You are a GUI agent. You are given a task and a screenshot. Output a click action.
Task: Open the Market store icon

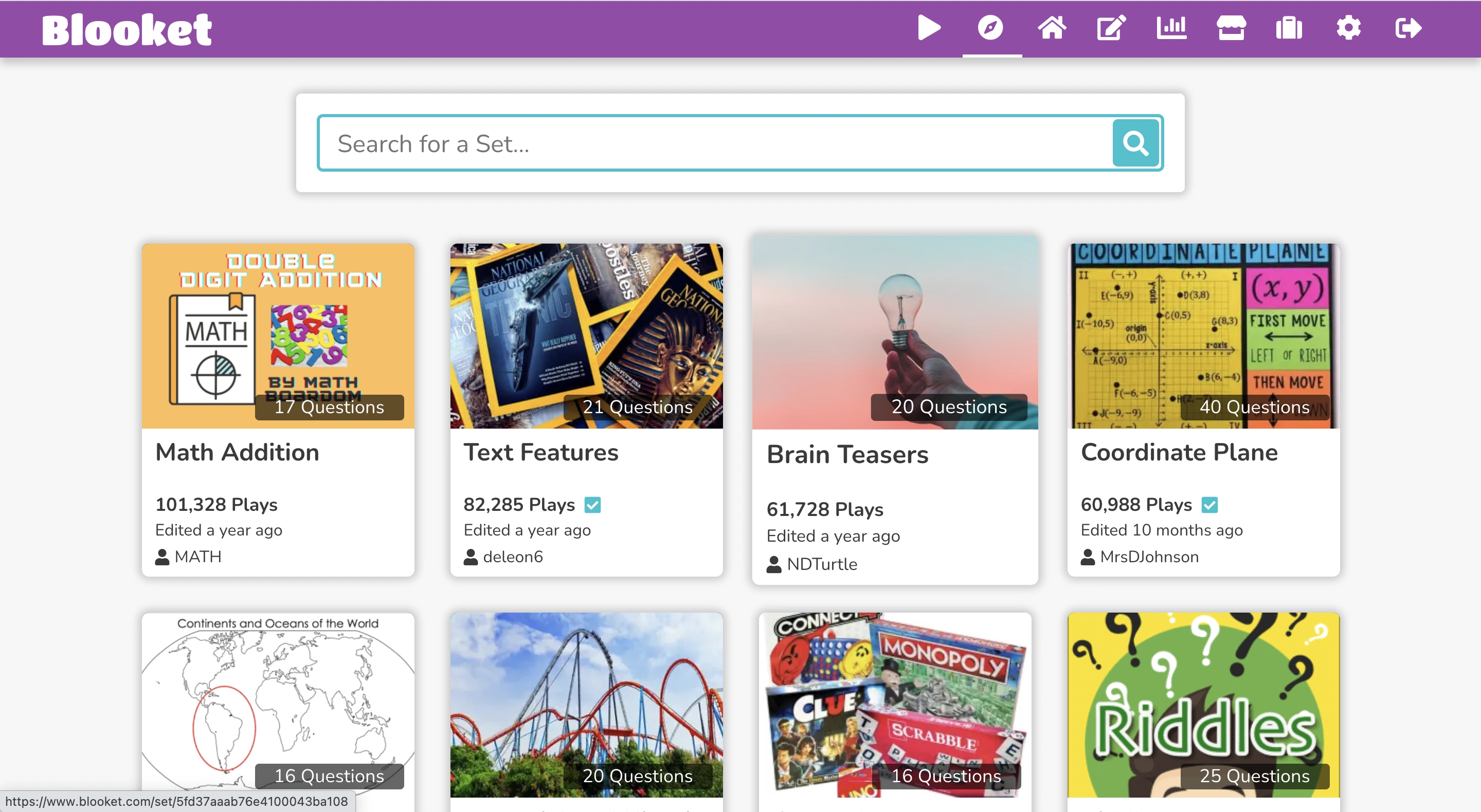[1231, 28]
